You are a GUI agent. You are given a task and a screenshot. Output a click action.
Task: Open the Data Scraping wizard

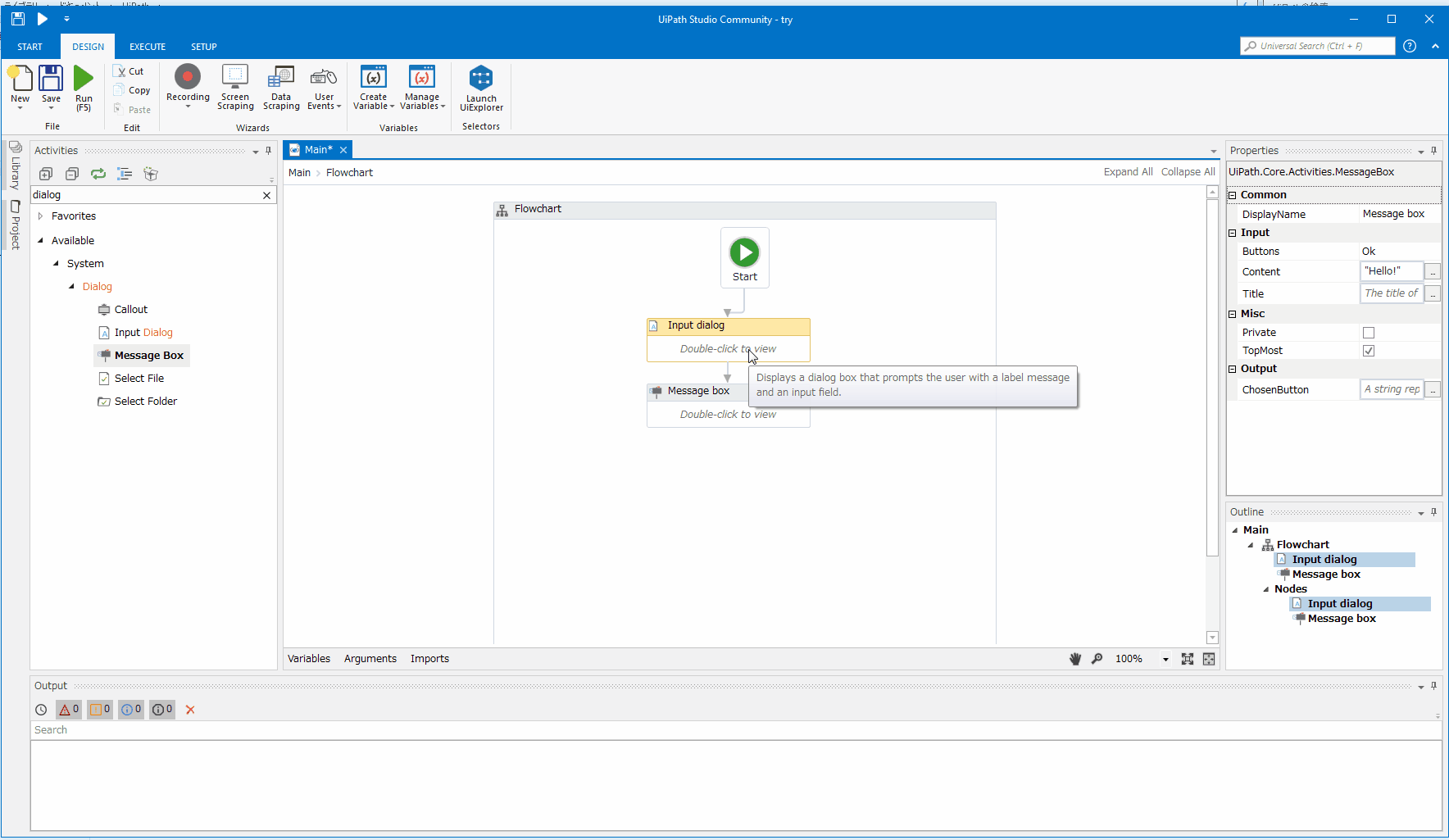281,87
